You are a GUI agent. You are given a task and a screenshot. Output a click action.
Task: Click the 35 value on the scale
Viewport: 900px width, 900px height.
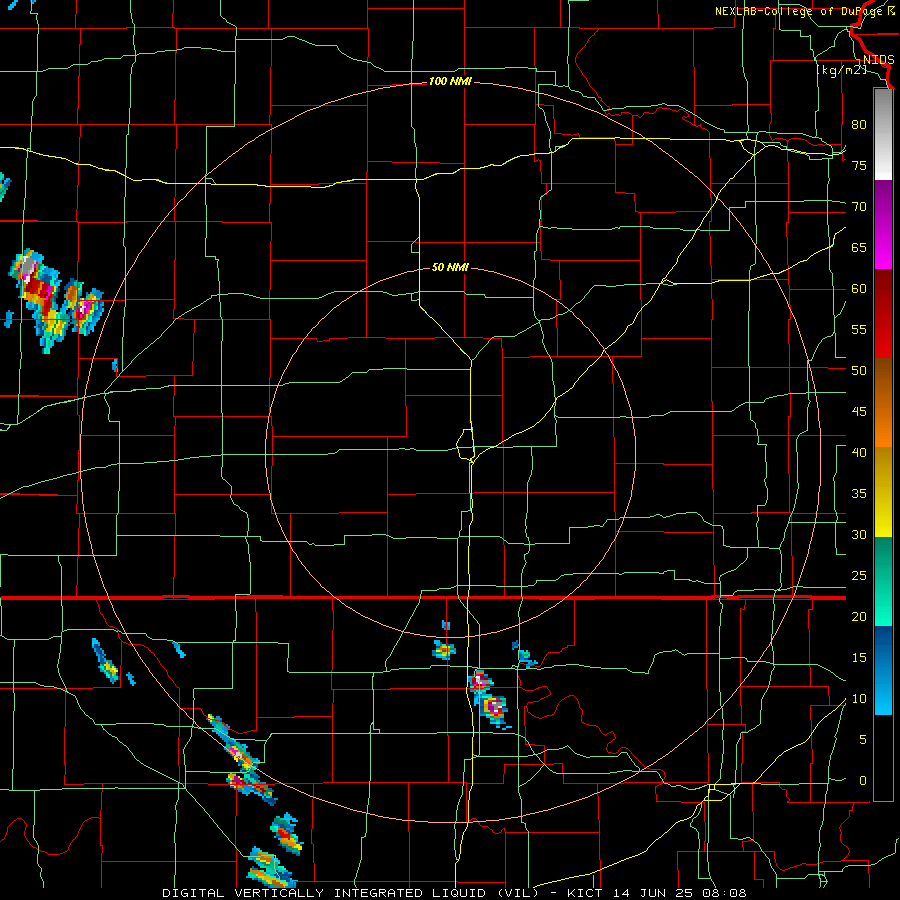859,494
